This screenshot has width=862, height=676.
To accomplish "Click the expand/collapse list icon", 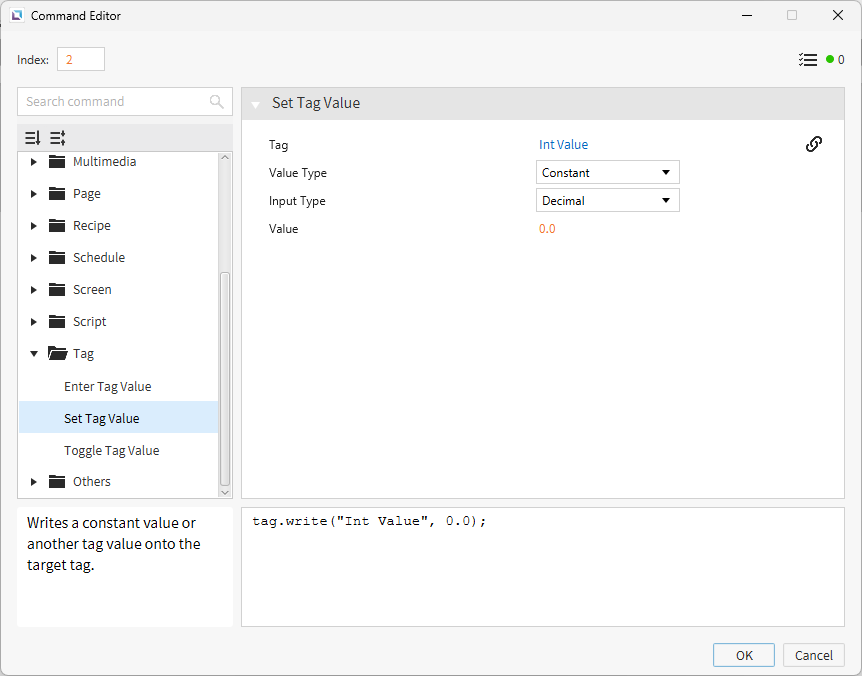I will [58, 137].
